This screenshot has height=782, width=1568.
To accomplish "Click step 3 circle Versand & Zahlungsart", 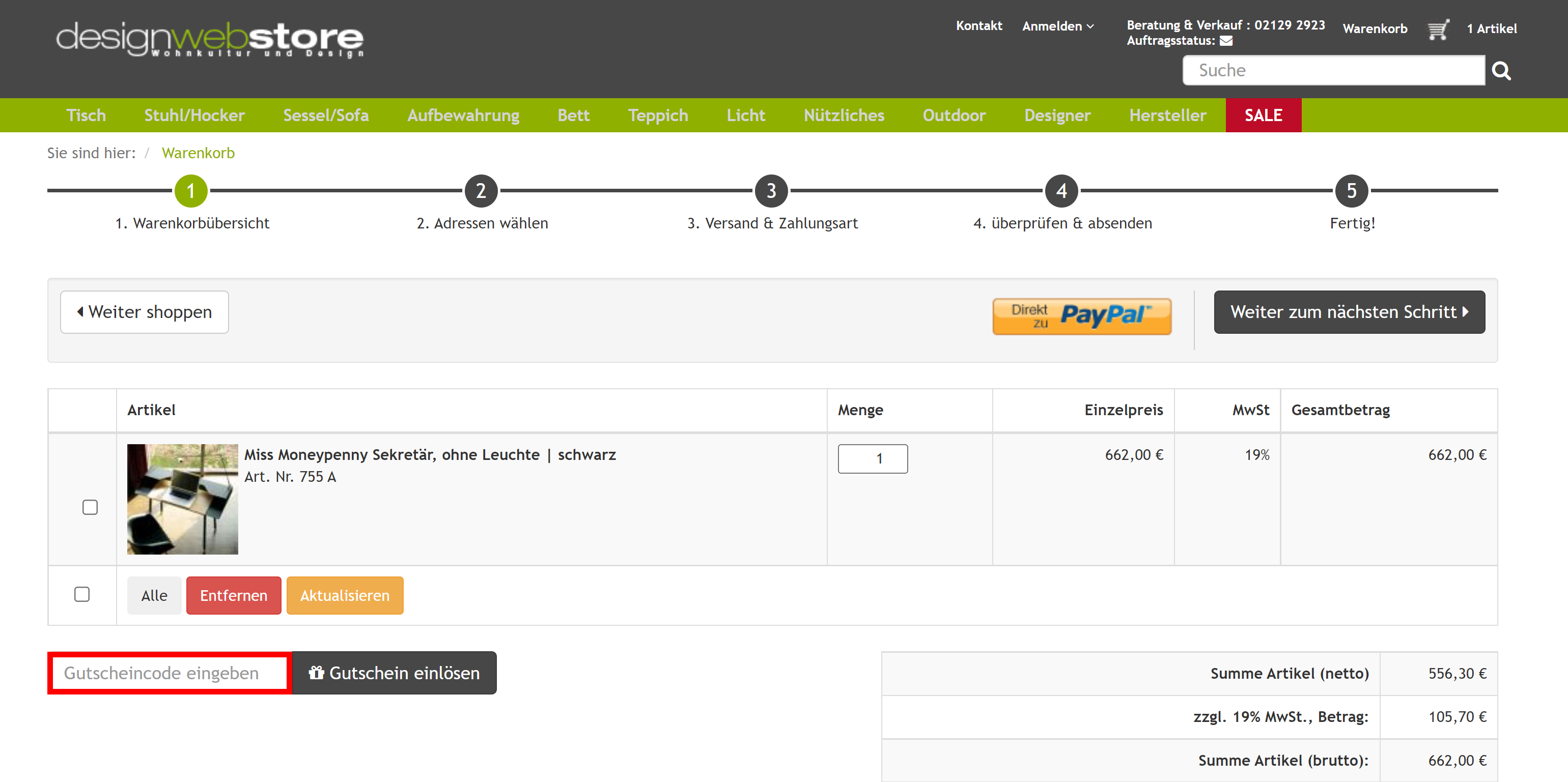I will pos(771,190).
